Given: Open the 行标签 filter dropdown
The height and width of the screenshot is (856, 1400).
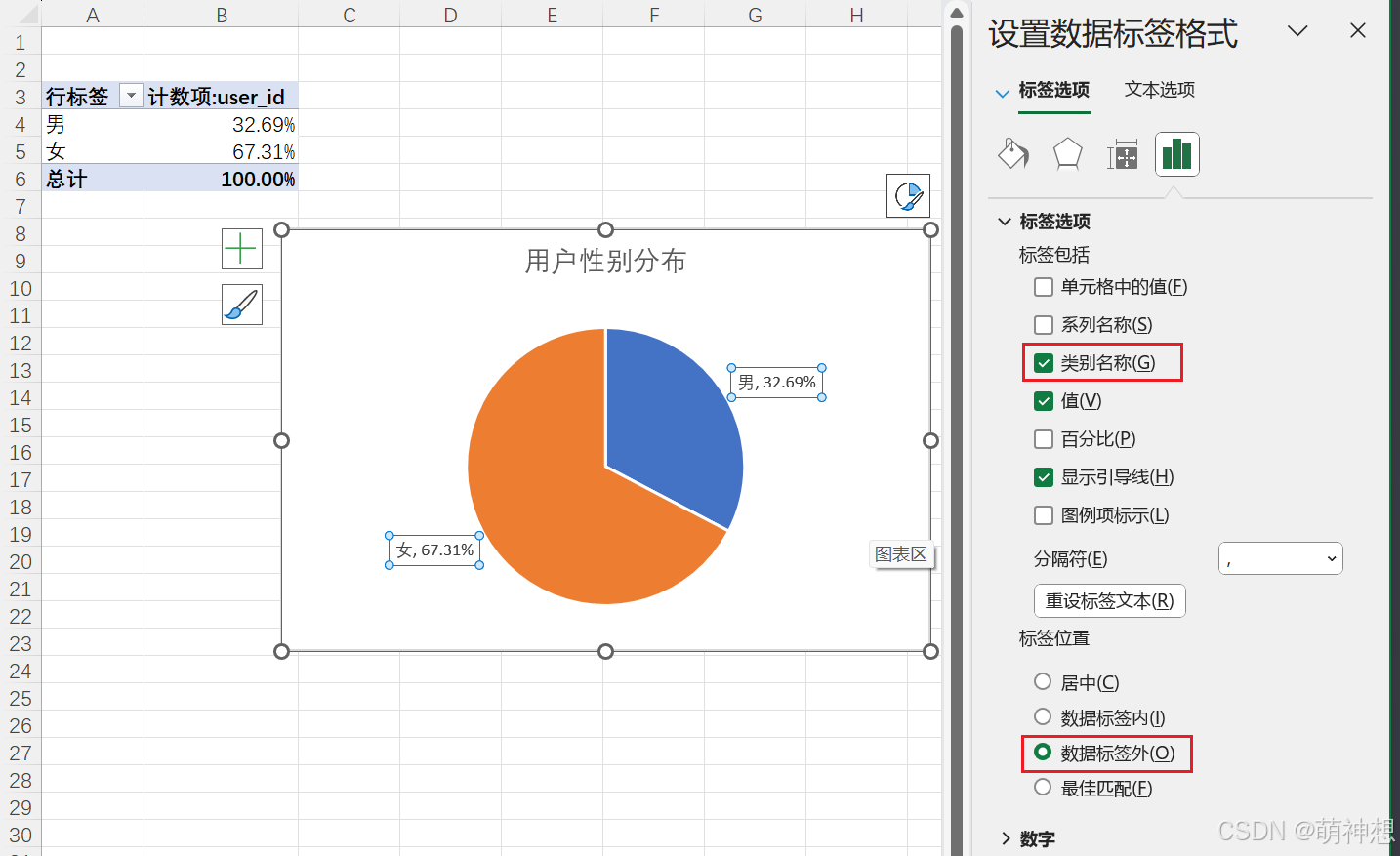Looking at the screenshot, I should click(x=131, y=96).
